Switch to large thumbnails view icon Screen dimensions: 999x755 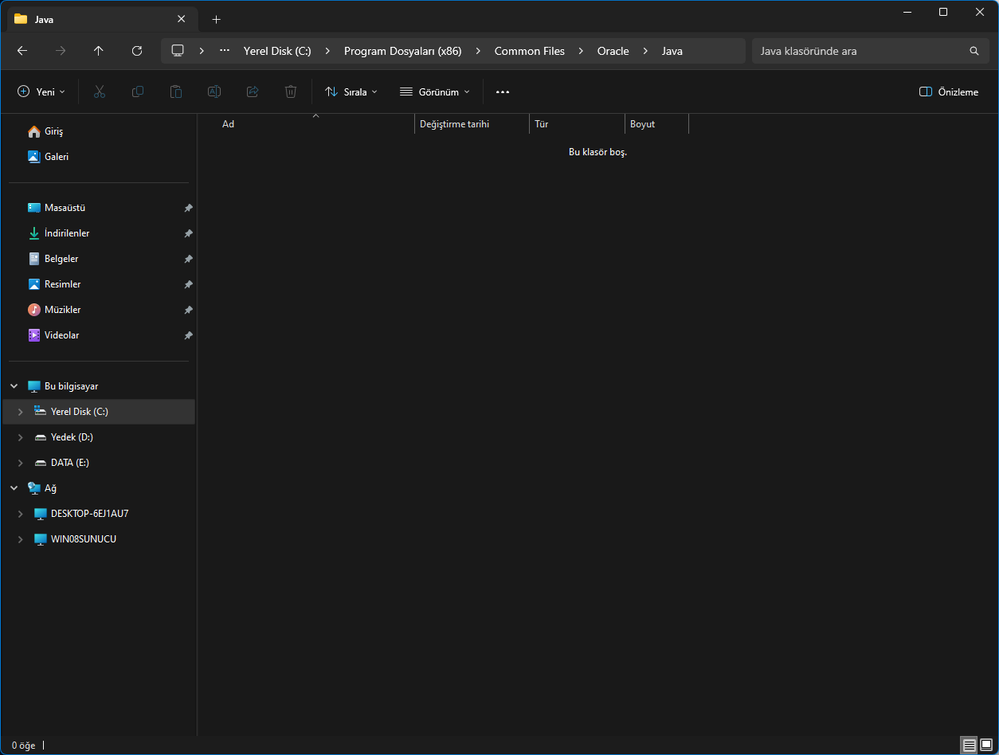(x=986, y=745)
